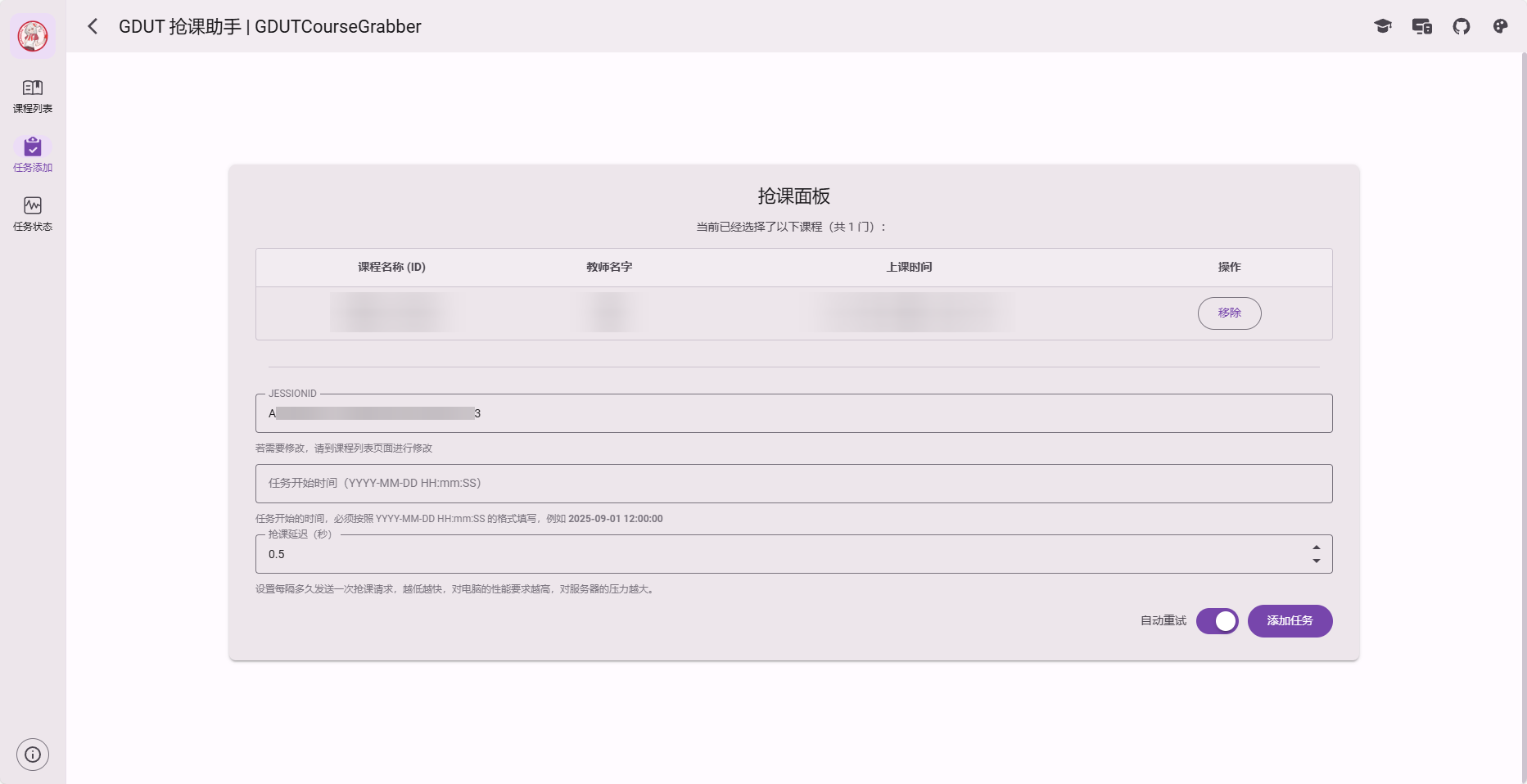Click the info circle icon
Image resolution: width=1527 pixels, height=784 pixels.
tap(33, 755)
